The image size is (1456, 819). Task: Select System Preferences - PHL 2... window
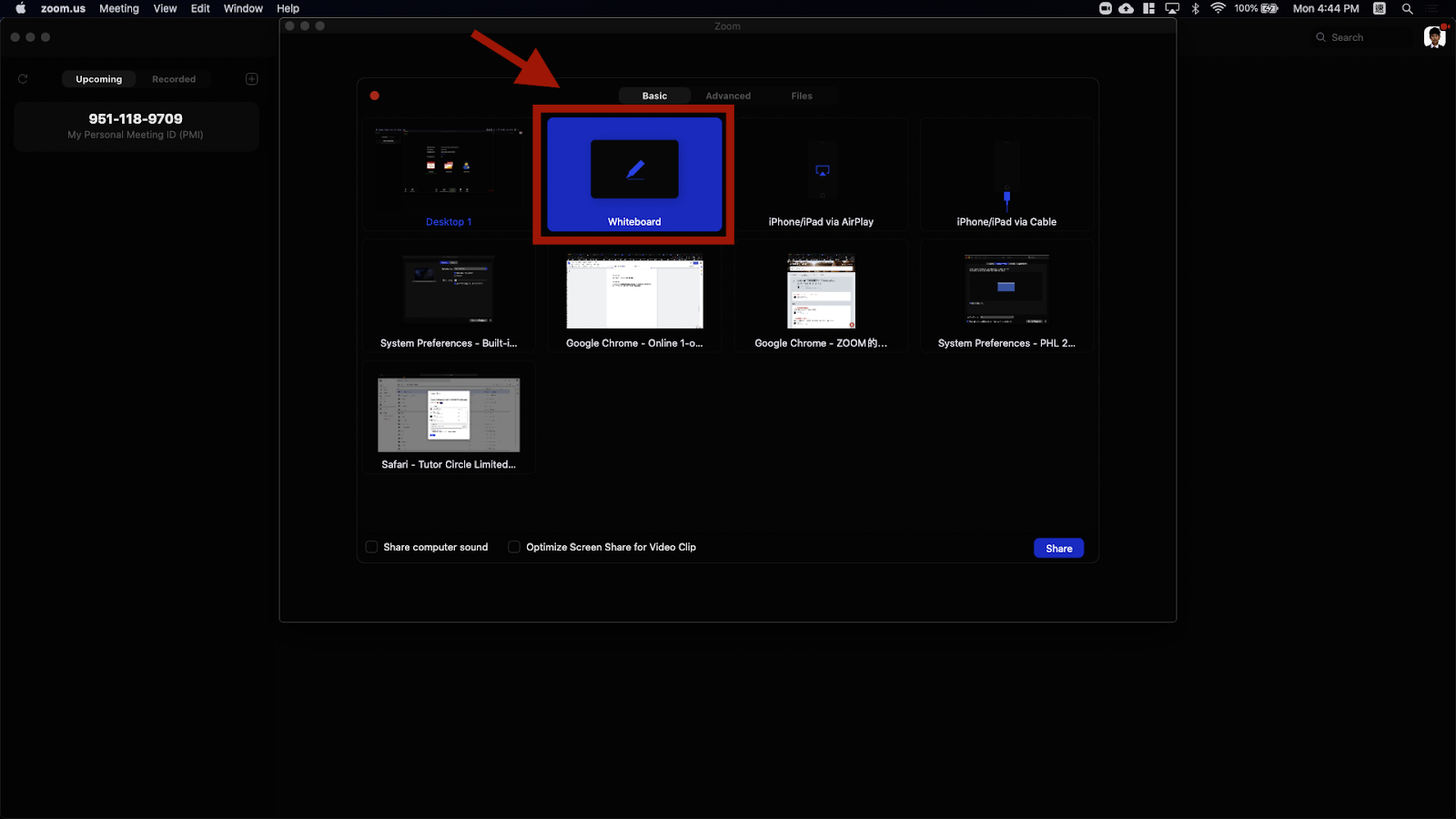point(1006,296)
